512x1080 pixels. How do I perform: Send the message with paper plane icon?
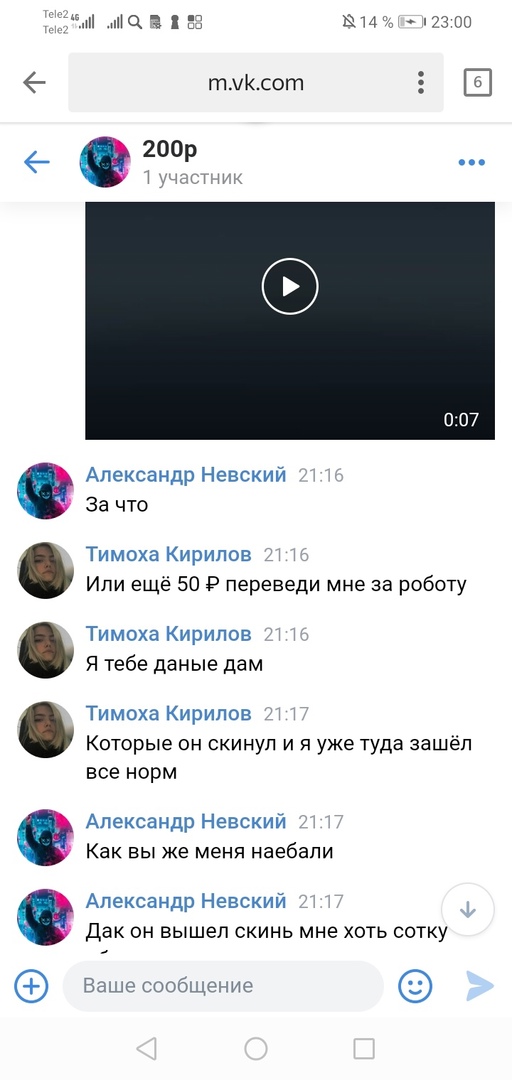(480, 986)
